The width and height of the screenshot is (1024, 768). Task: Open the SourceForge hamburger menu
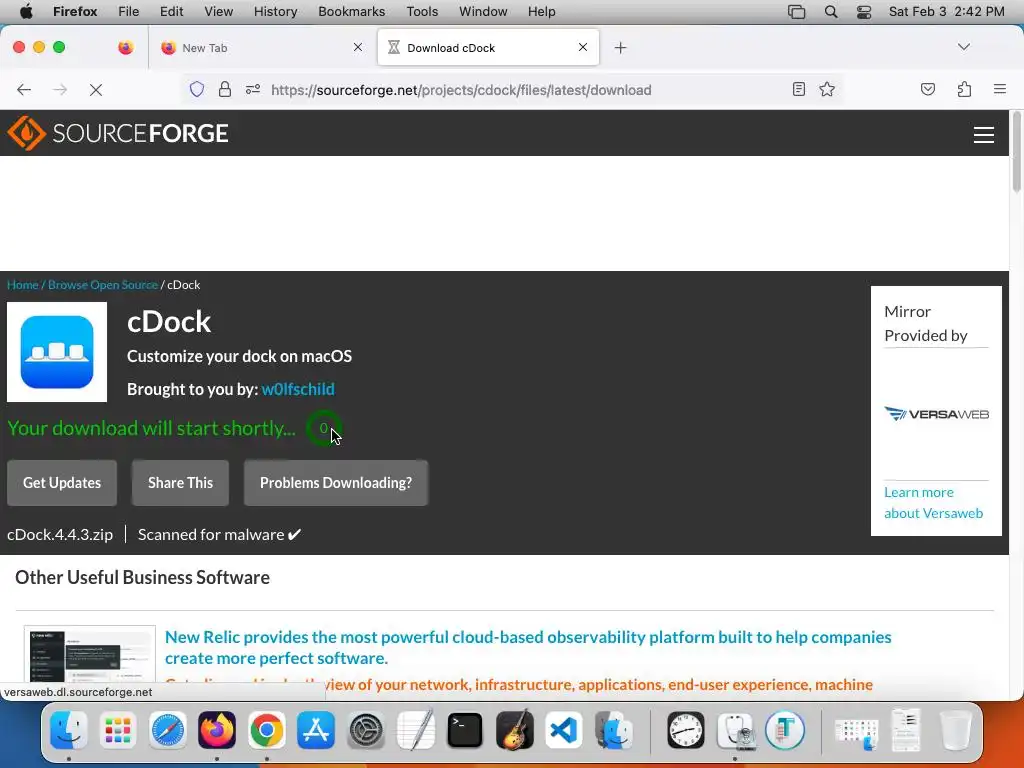click(x=984, y=135)
